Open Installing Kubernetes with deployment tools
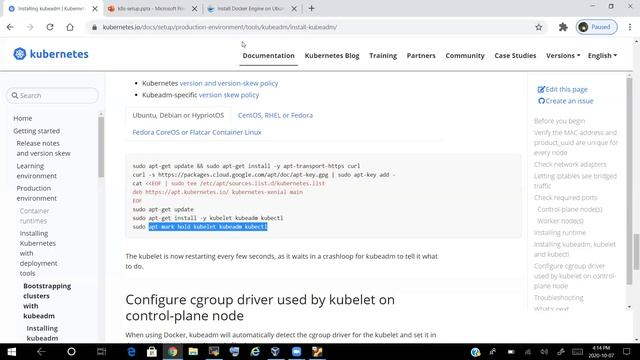Viewport: 640px width, 360px height. [38, 253]
